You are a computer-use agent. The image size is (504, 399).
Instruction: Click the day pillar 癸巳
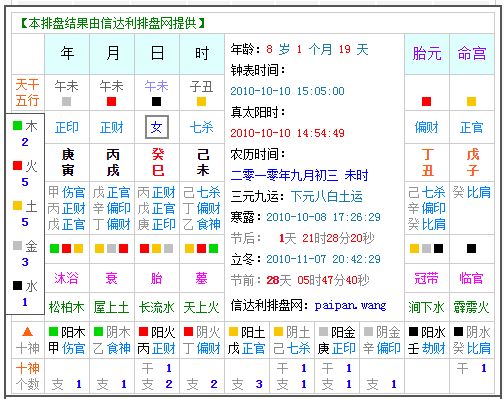(x=157, y=163)
